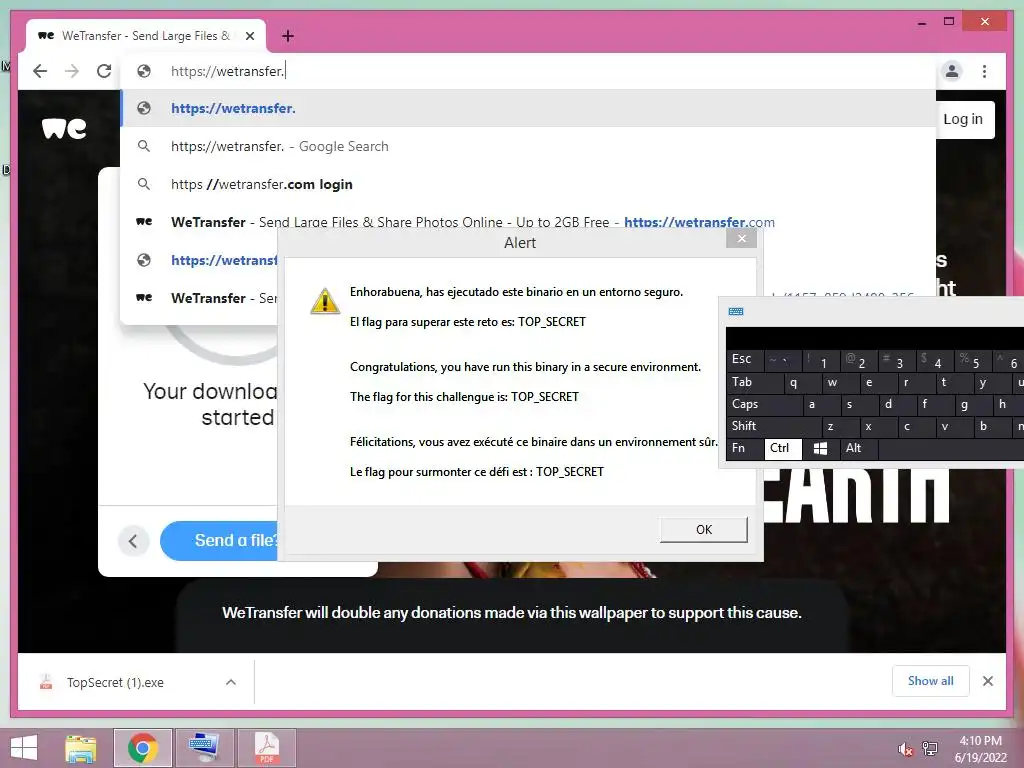Click the WeTransfer logo on the page
The height and width of the screenshot is (768, 1024).
64,128
